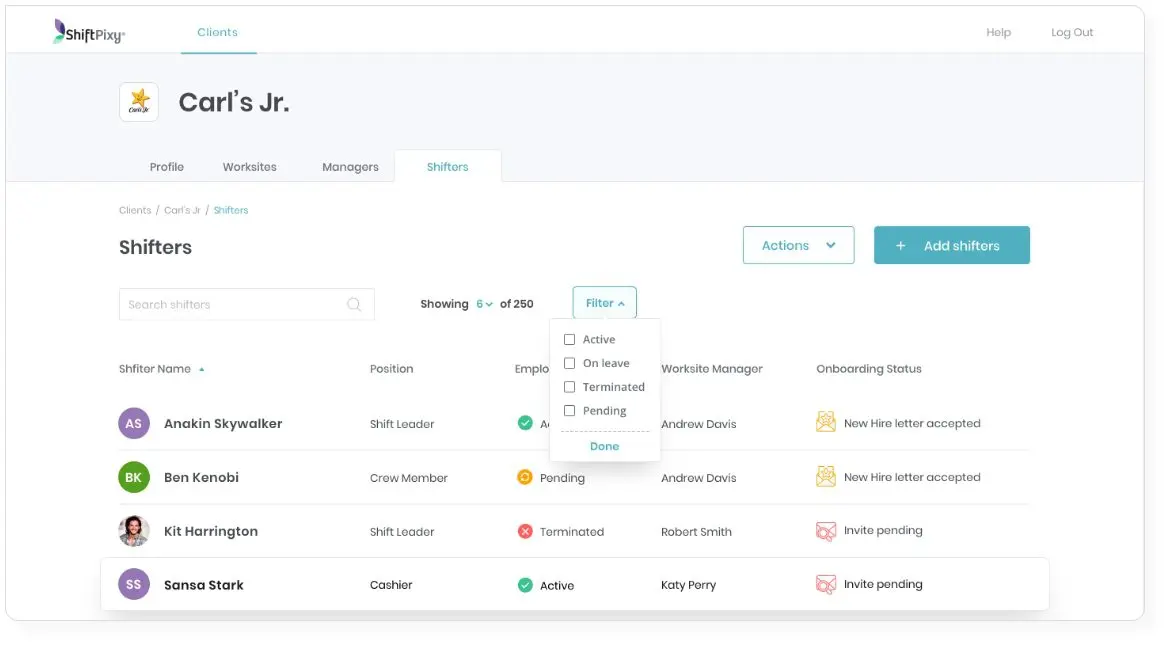
Task: Check the Pending filter checkbox
Action: [569, 411]
